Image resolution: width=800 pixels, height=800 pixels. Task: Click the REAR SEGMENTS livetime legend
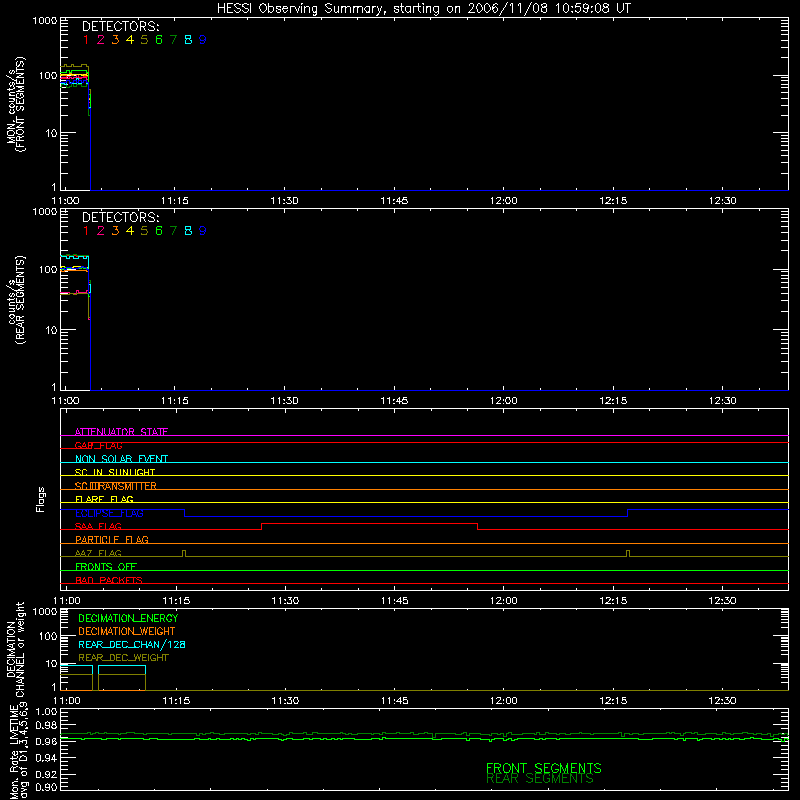540,779
